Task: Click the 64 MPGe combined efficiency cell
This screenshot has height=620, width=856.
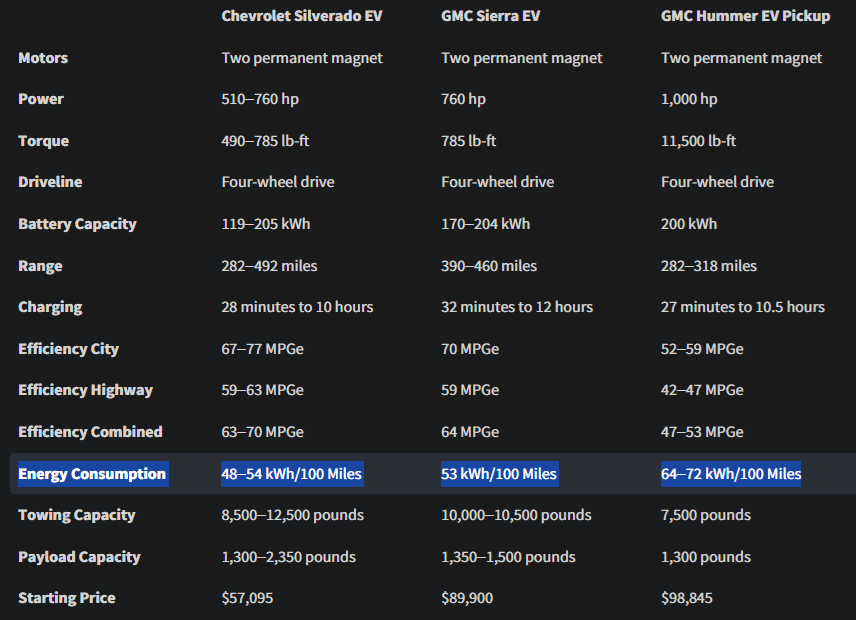Action: coord(470,432)
